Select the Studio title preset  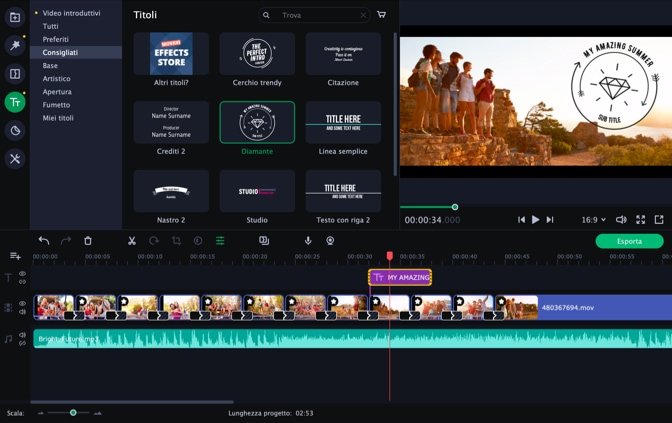coord(257,191)
